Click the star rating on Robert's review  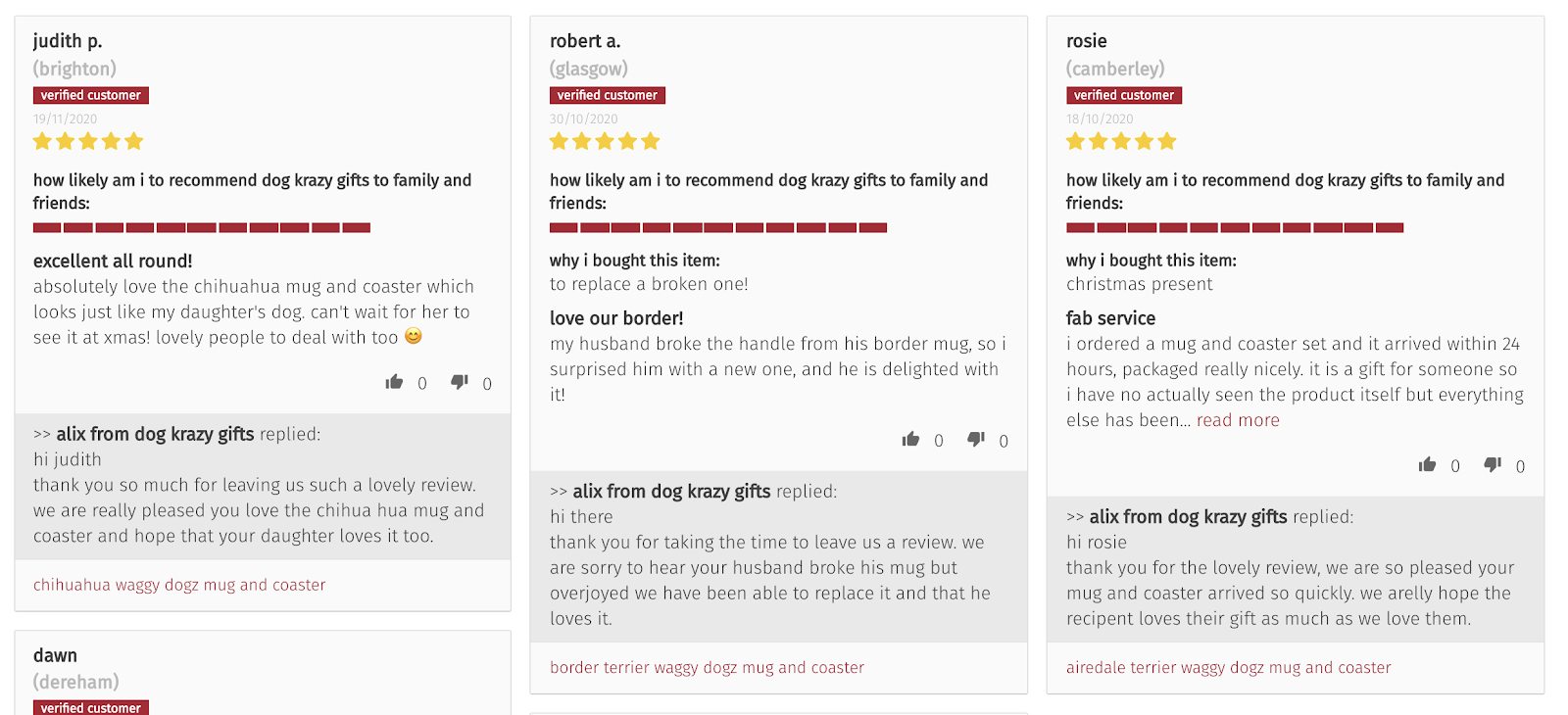(x=605, y=142)
